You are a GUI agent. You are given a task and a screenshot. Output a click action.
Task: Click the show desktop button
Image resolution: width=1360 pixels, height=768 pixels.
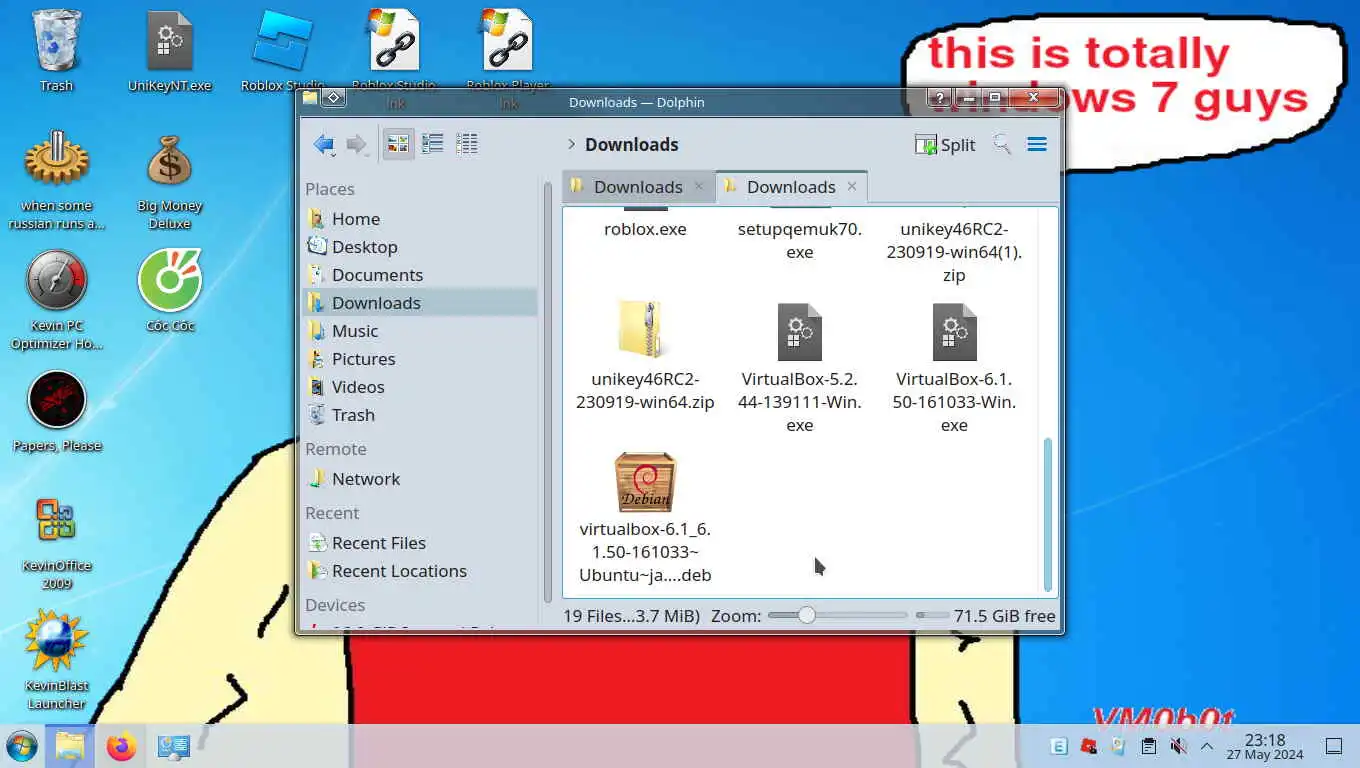1333,746
